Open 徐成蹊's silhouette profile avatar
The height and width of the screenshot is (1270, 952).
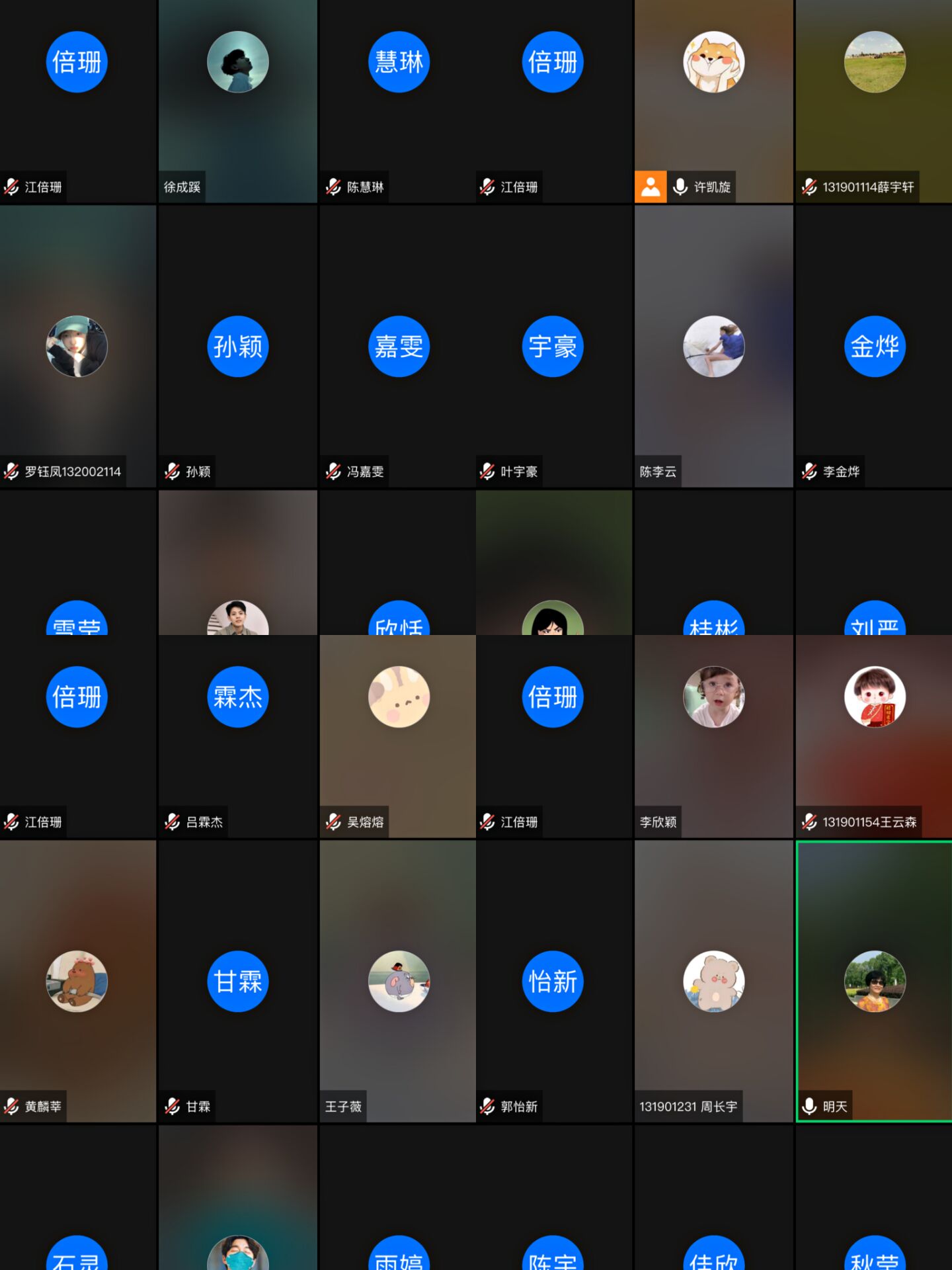coord(237,62)
